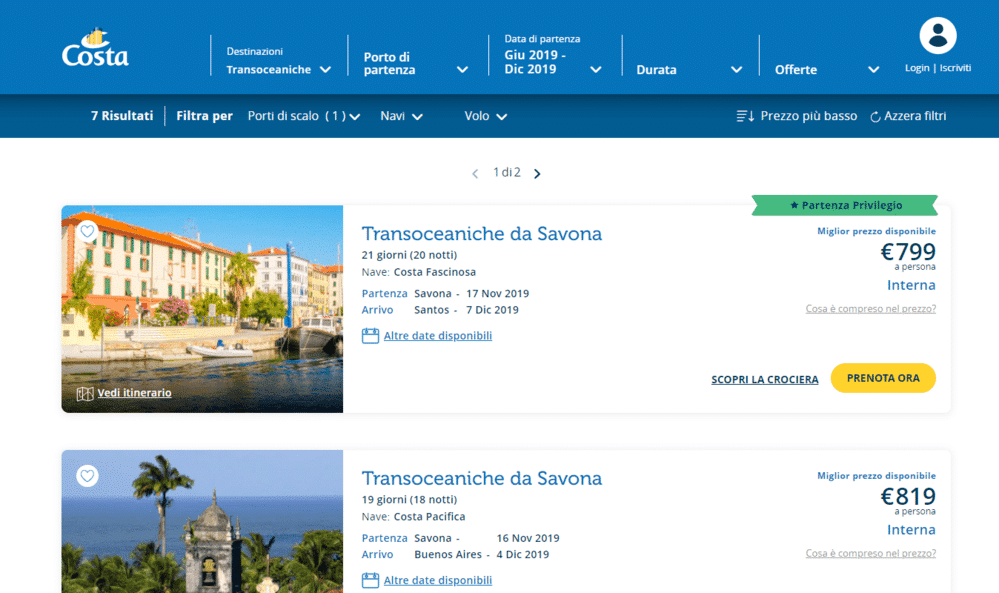Open the 19 giorni Transoceaniche da Savona title

[x=482, y=478]
